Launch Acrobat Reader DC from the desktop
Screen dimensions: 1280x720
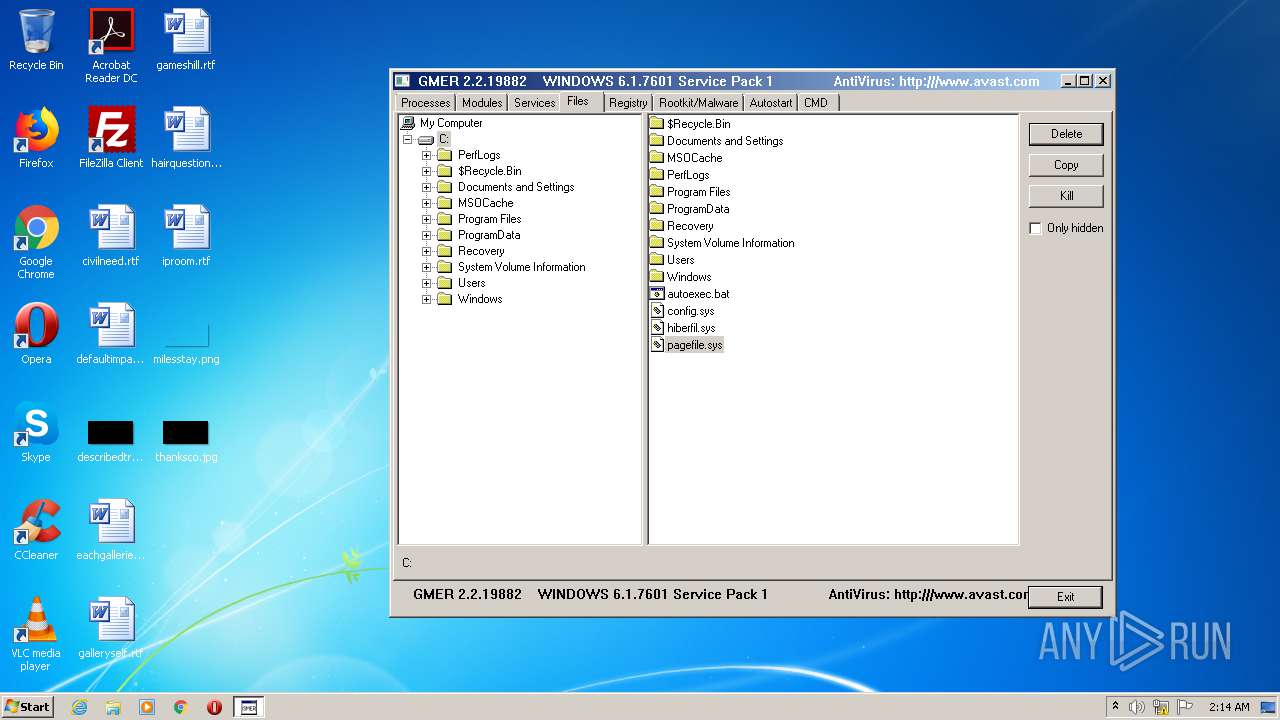click(111, 46)
